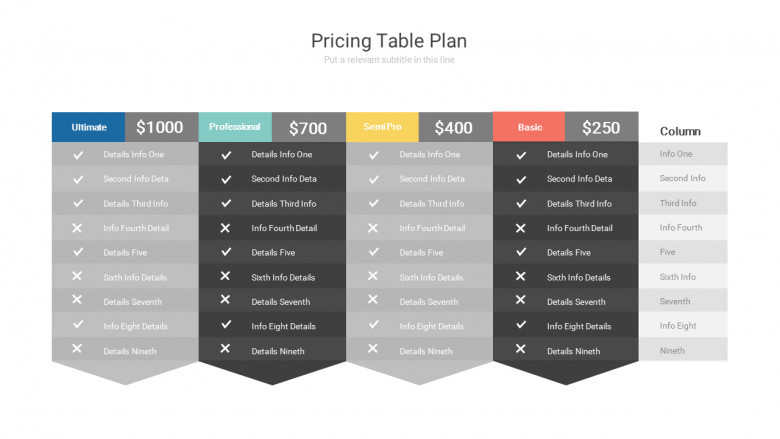Click the red Basic plan header

click(529, 127)
